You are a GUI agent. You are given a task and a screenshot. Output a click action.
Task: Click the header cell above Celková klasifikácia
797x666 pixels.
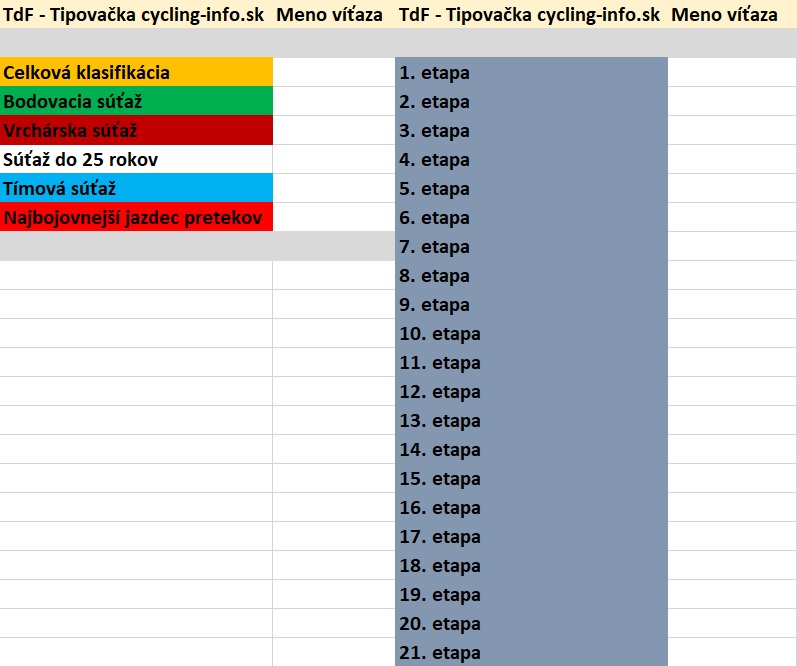[136, 14]
